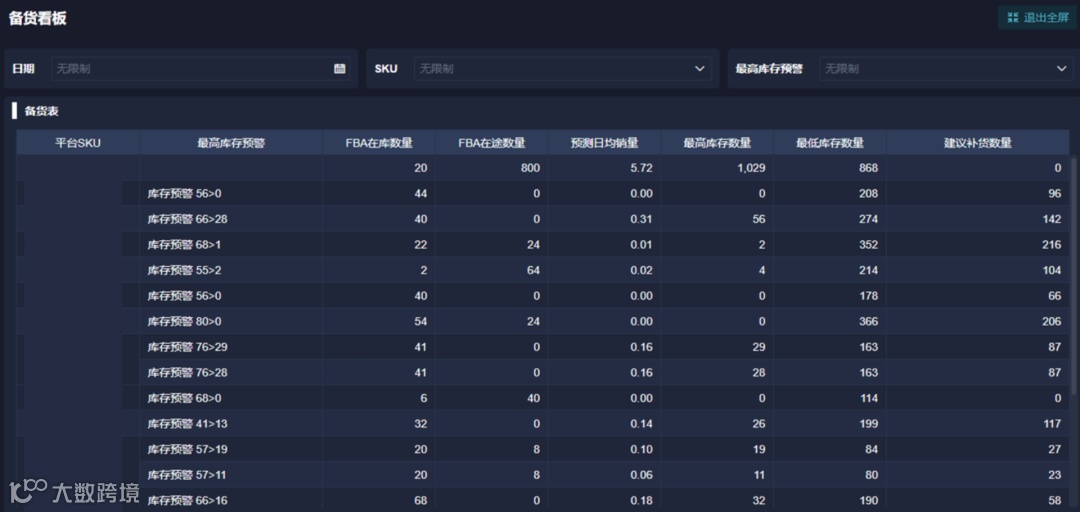Click the FBA在途数量 column header
This screenshot has width=1080, height=512.
492,143
